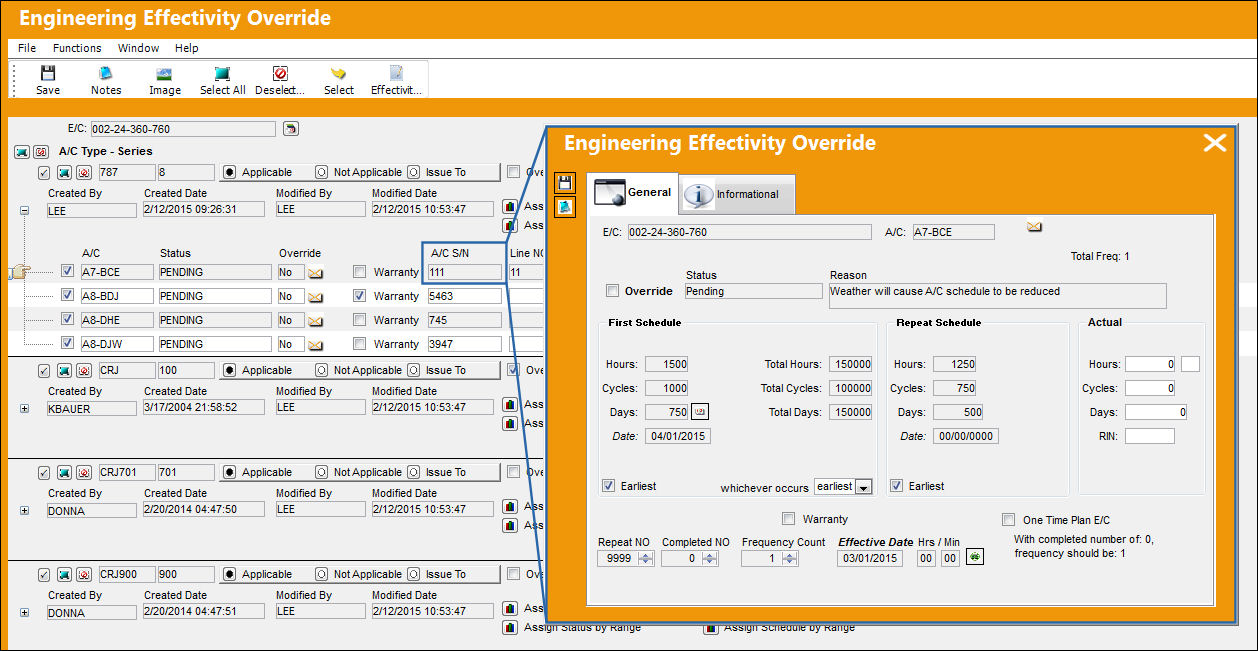The width and height of the screenshot is (1258, 651).
Task: Open the 'whichever occurs' earliest dropdown
Action: click(x=864, y=487)
